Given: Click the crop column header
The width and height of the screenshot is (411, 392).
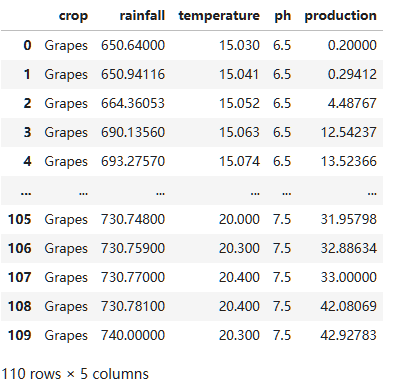Looking at the screenshot, I should pyautogui.click(x=73, y=16).
